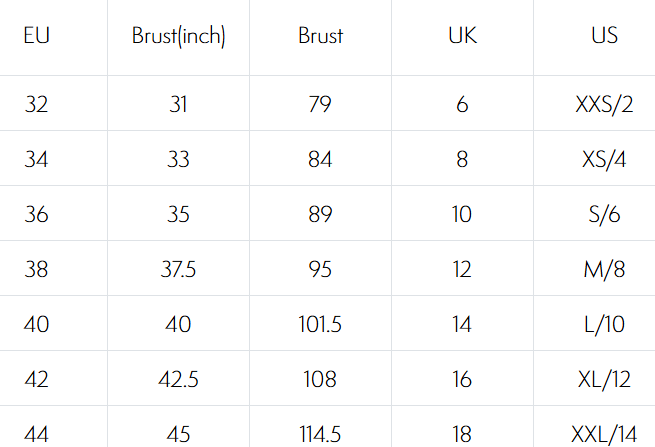The height and width of the screenshot is (447, 655).
Task: Select the US column header
Action: point(604,37)
